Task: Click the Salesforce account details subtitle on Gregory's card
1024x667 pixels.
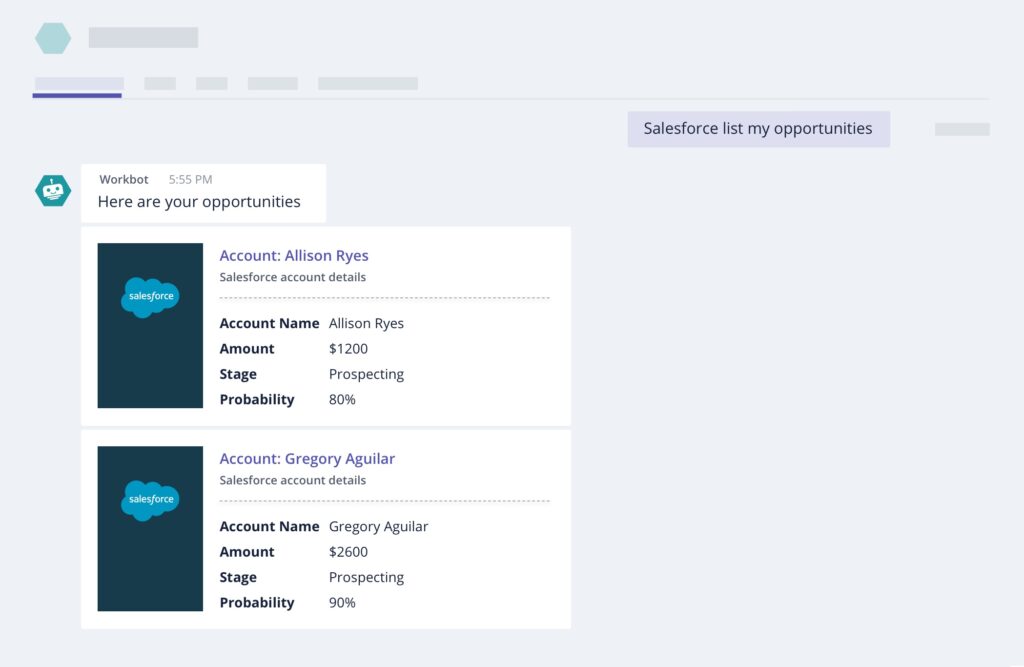Action: 292,480
